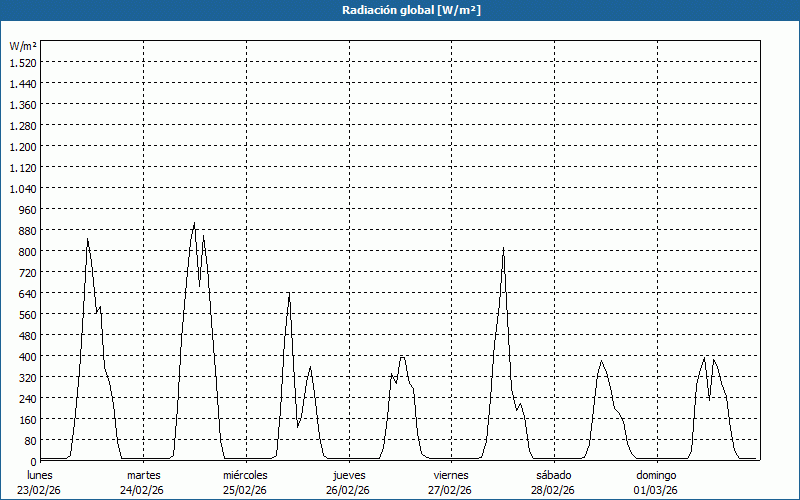The image size is (800, 500).
Task: Click the 'lunes' day label
Action: point(40,476)
